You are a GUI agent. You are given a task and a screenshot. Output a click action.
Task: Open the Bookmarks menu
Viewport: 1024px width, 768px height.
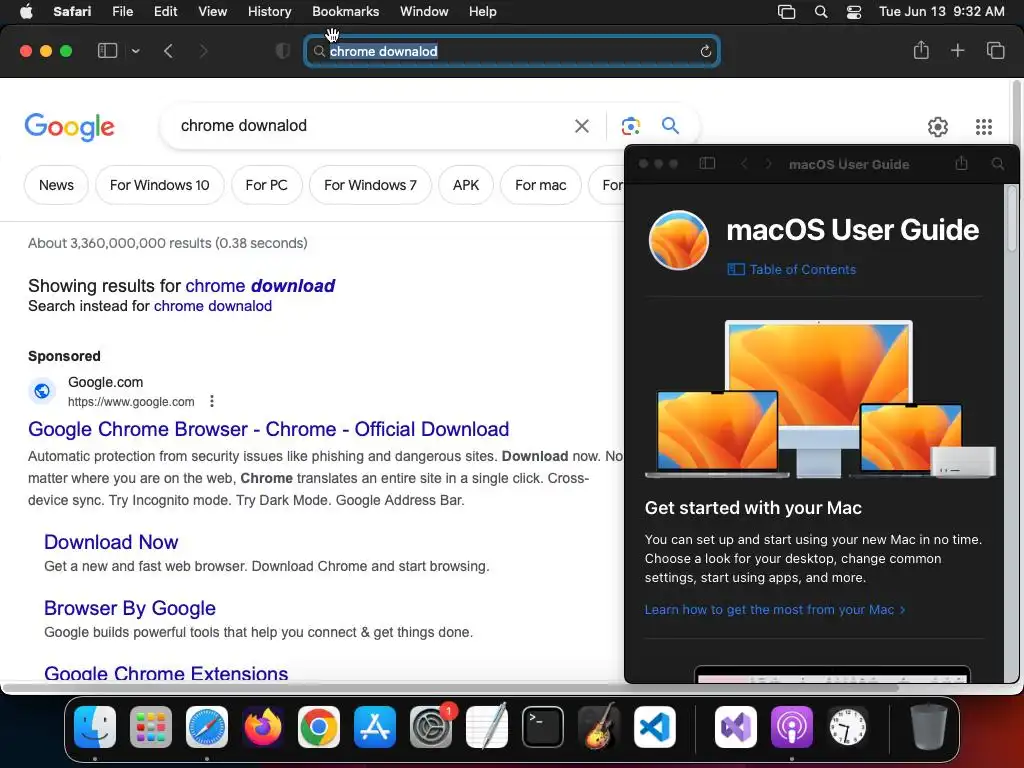pyautogui.click(x=345, y=11)
